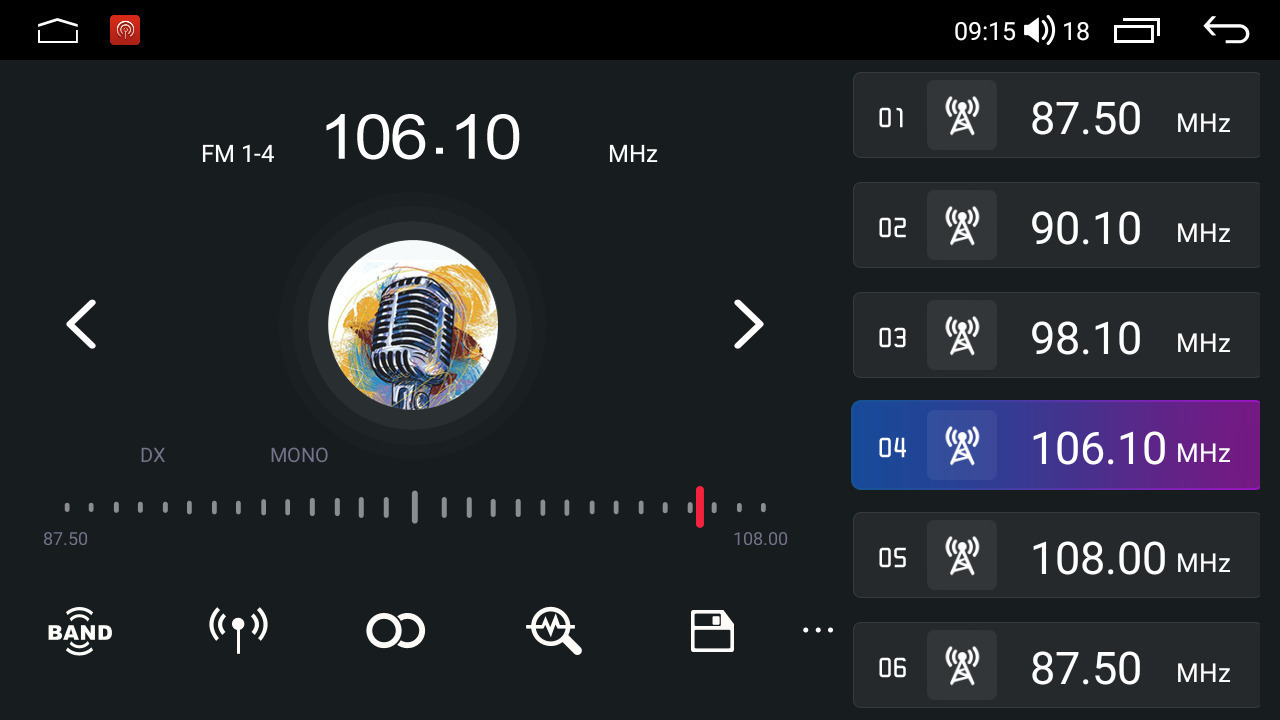
Task: Toggle the DX reception mode
Action: pos(152,455)
